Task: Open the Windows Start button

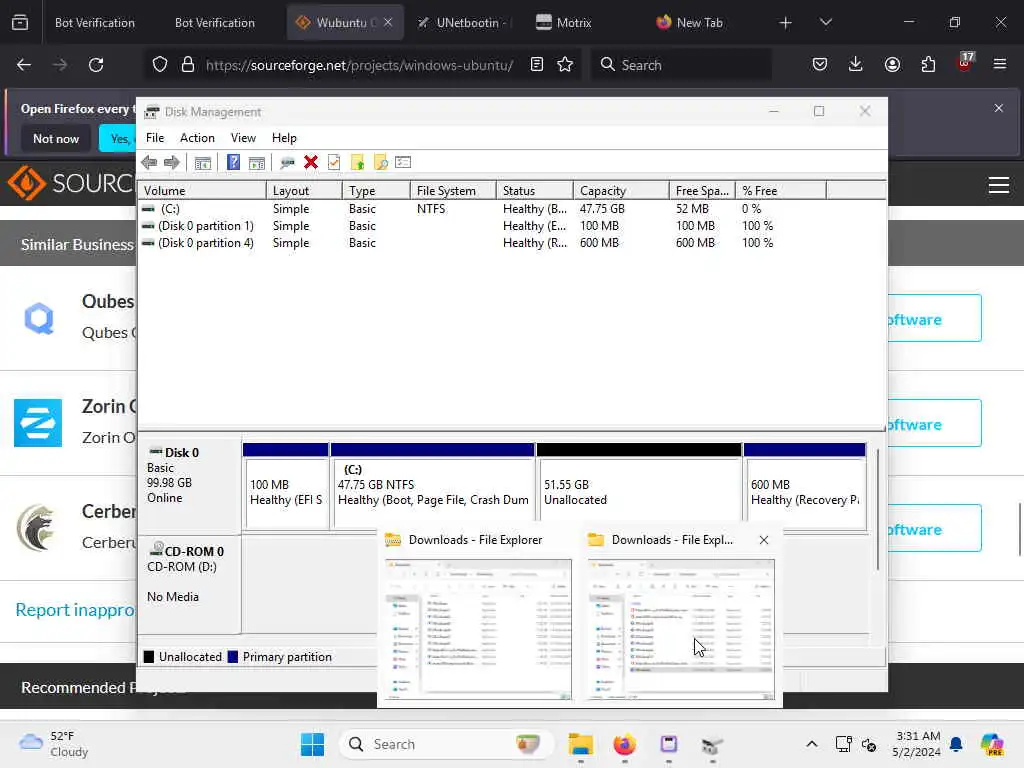Action: point(312,744)
